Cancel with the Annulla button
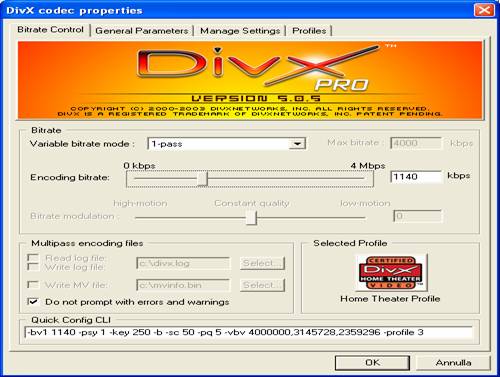The width and height of the screenshot is (500, 377). click(x=453, y=362)
